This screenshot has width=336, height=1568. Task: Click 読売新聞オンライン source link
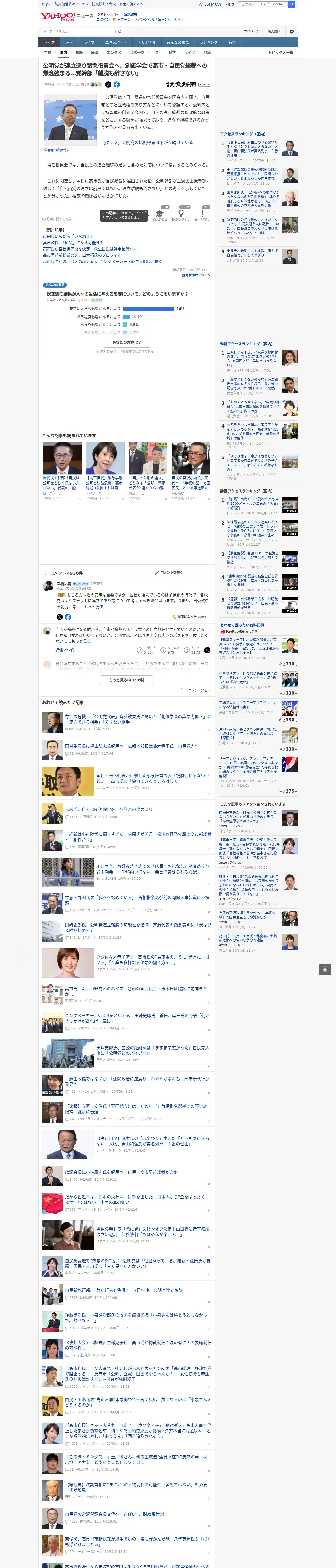click(x=196, y=275)
